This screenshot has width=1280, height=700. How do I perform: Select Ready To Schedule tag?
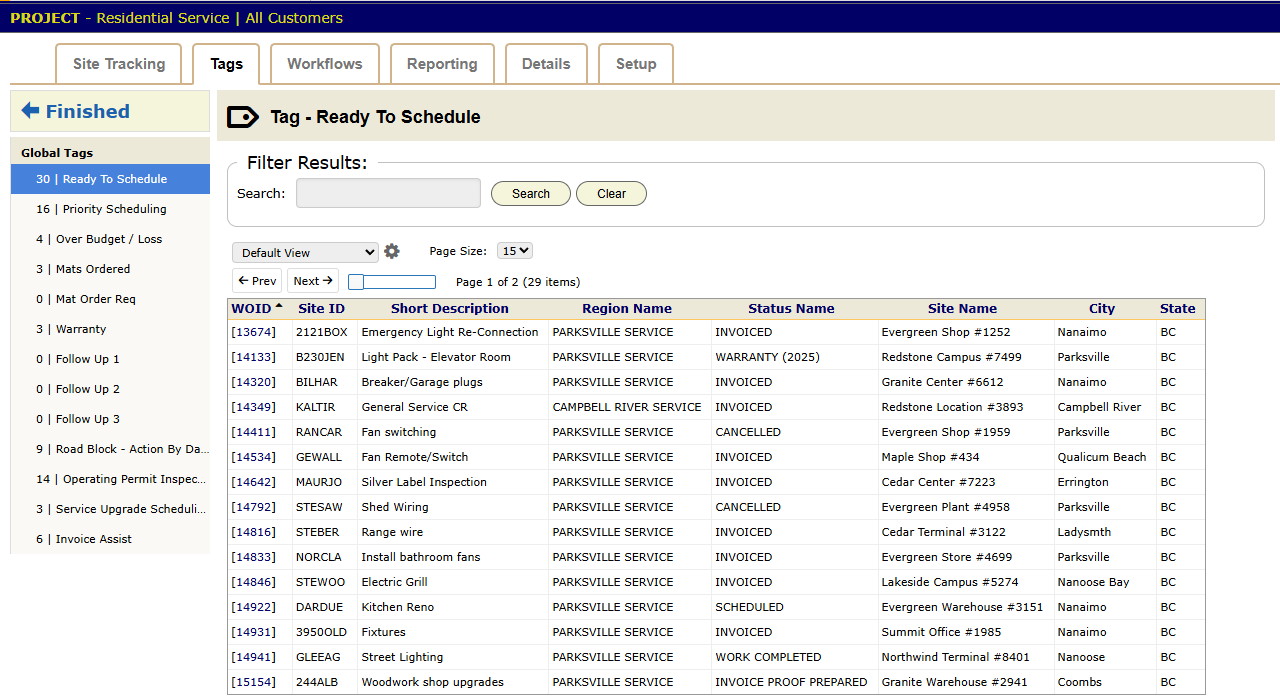pyautogui.click(x=110, y=179)
